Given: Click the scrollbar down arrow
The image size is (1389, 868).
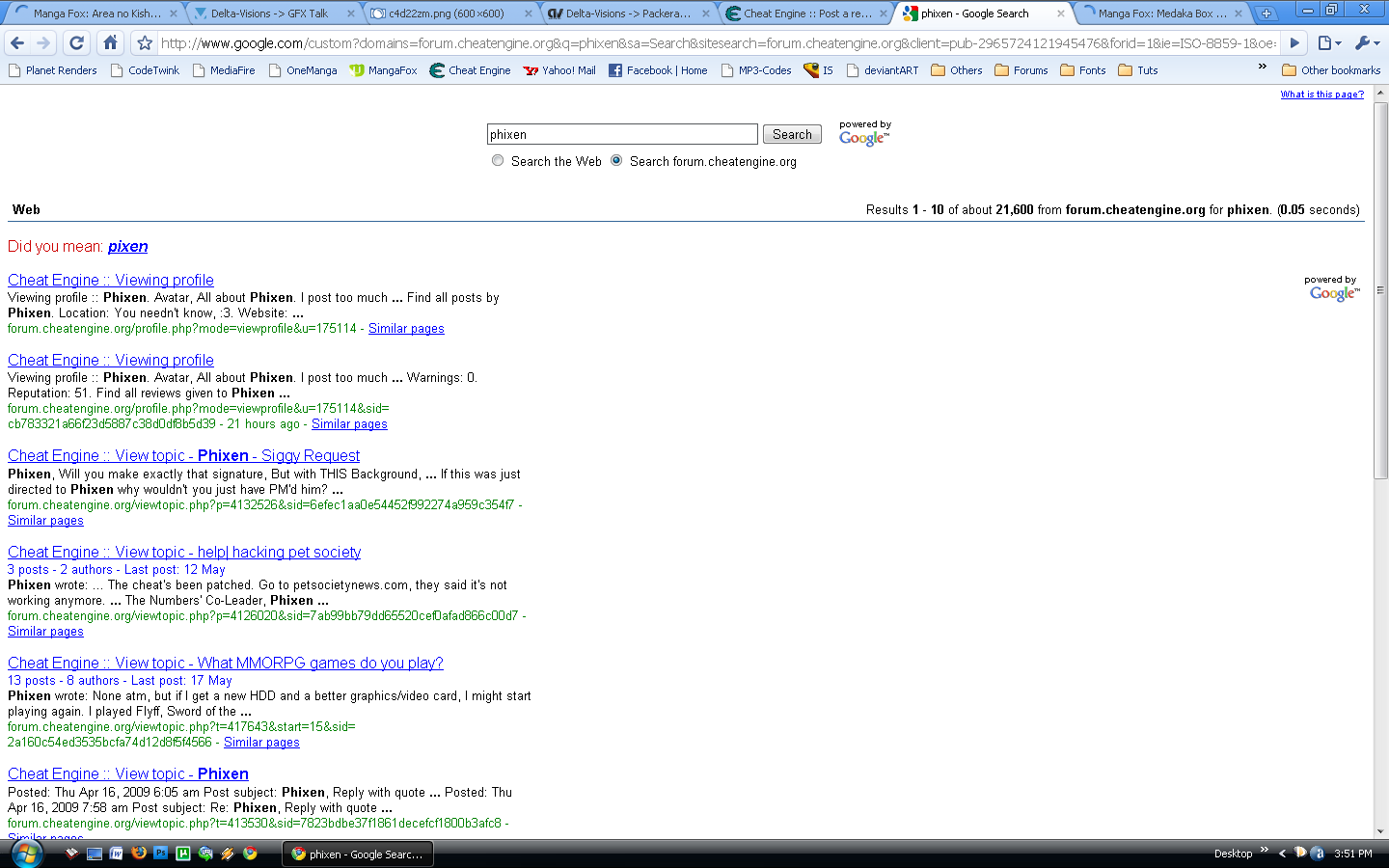Looking at the screenshot, I should coord(1380,831).
